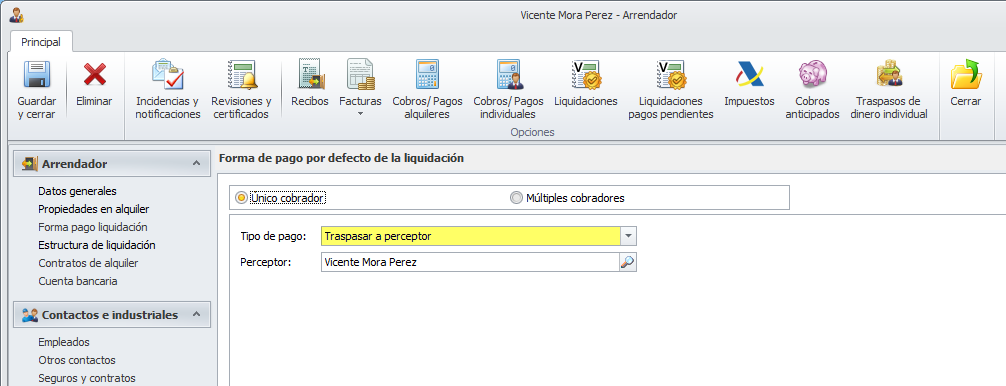This screenshot has height=386, width=1006.
Task: Click the Guardar y cerrar save icon
Action: [37, 74]
